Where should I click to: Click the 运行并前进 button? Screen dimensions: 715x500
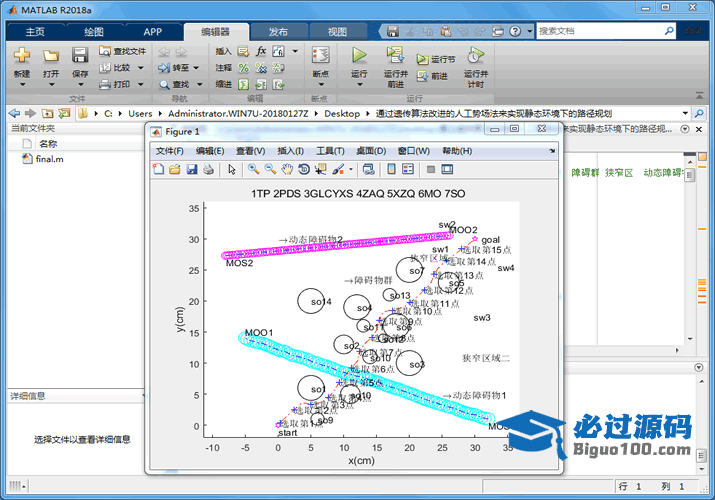click(395, 67)
